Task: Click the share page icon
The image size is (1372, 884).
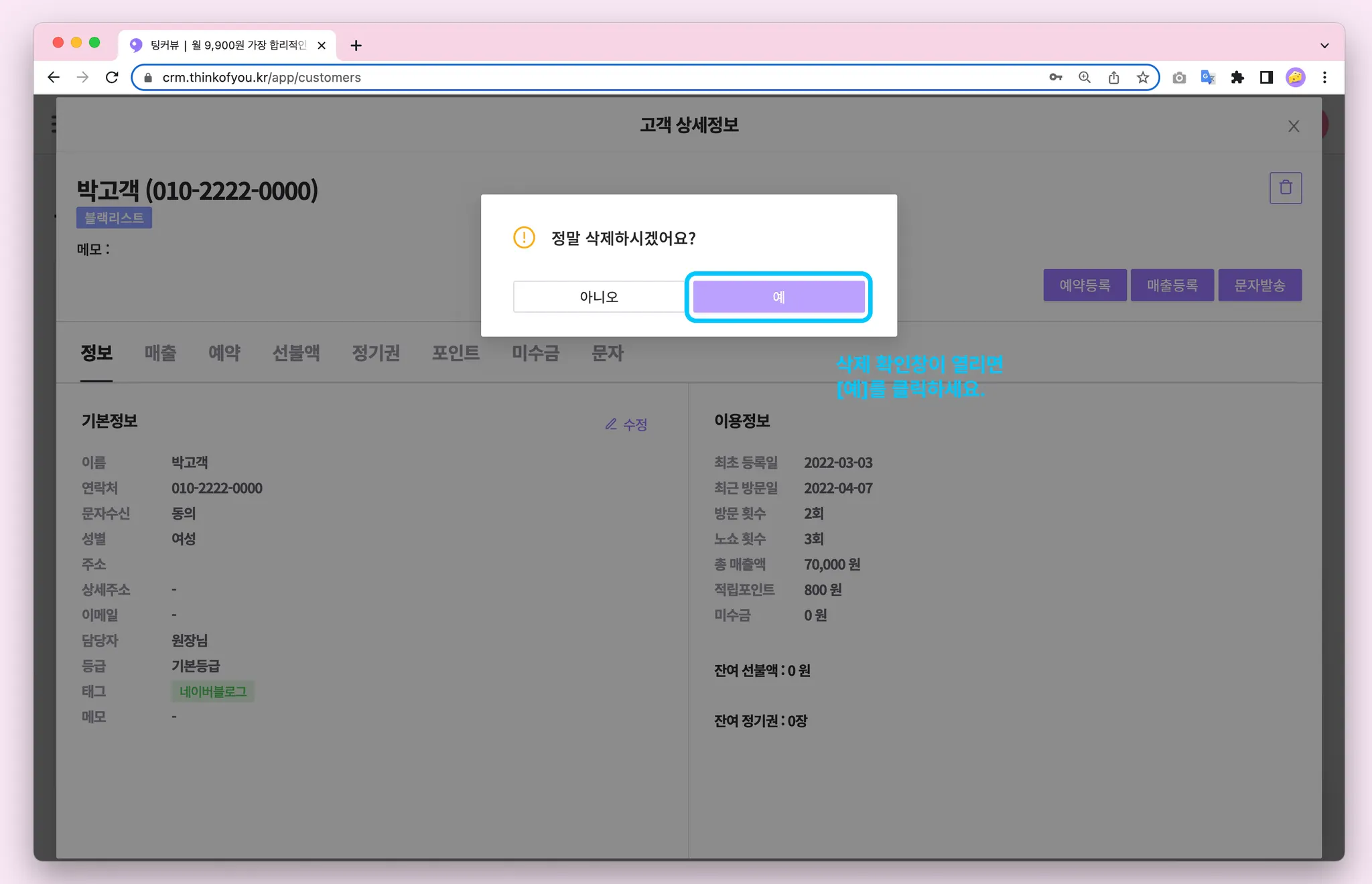Action: 1113,78
